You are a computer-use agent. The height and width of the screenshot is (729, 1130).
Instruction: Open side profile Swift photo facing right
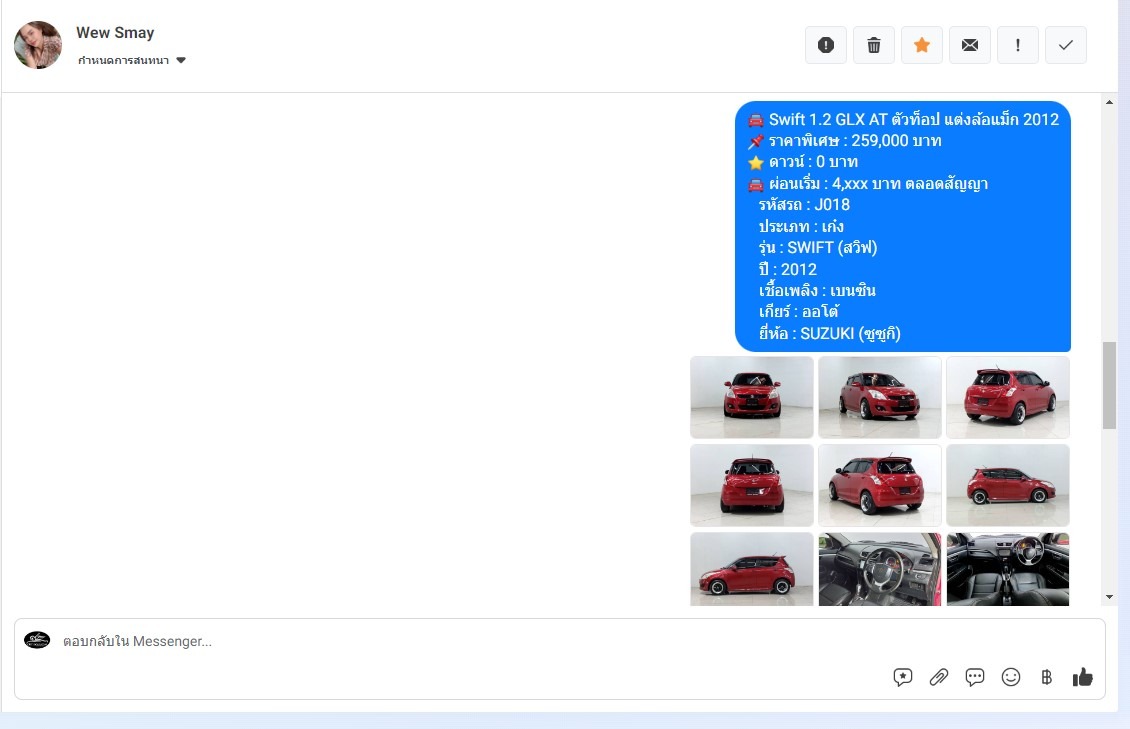(1007, 485)
